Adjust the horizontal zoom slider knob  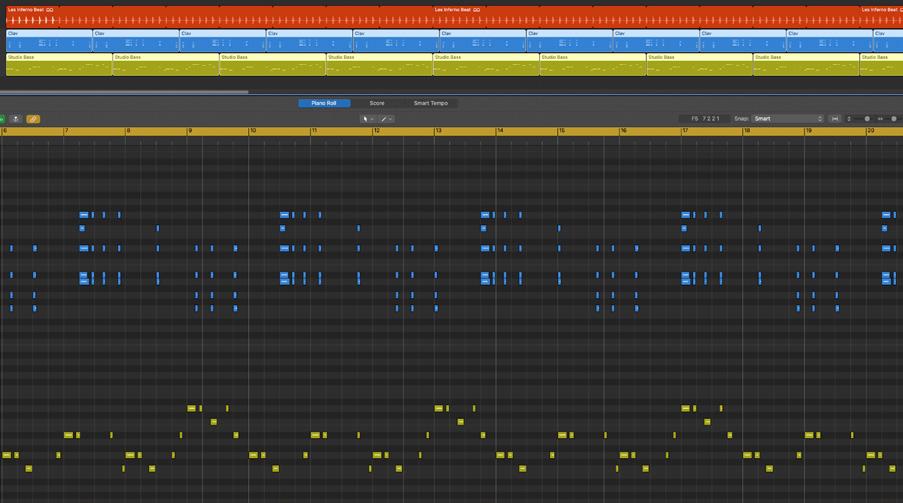tap(894, 119)
